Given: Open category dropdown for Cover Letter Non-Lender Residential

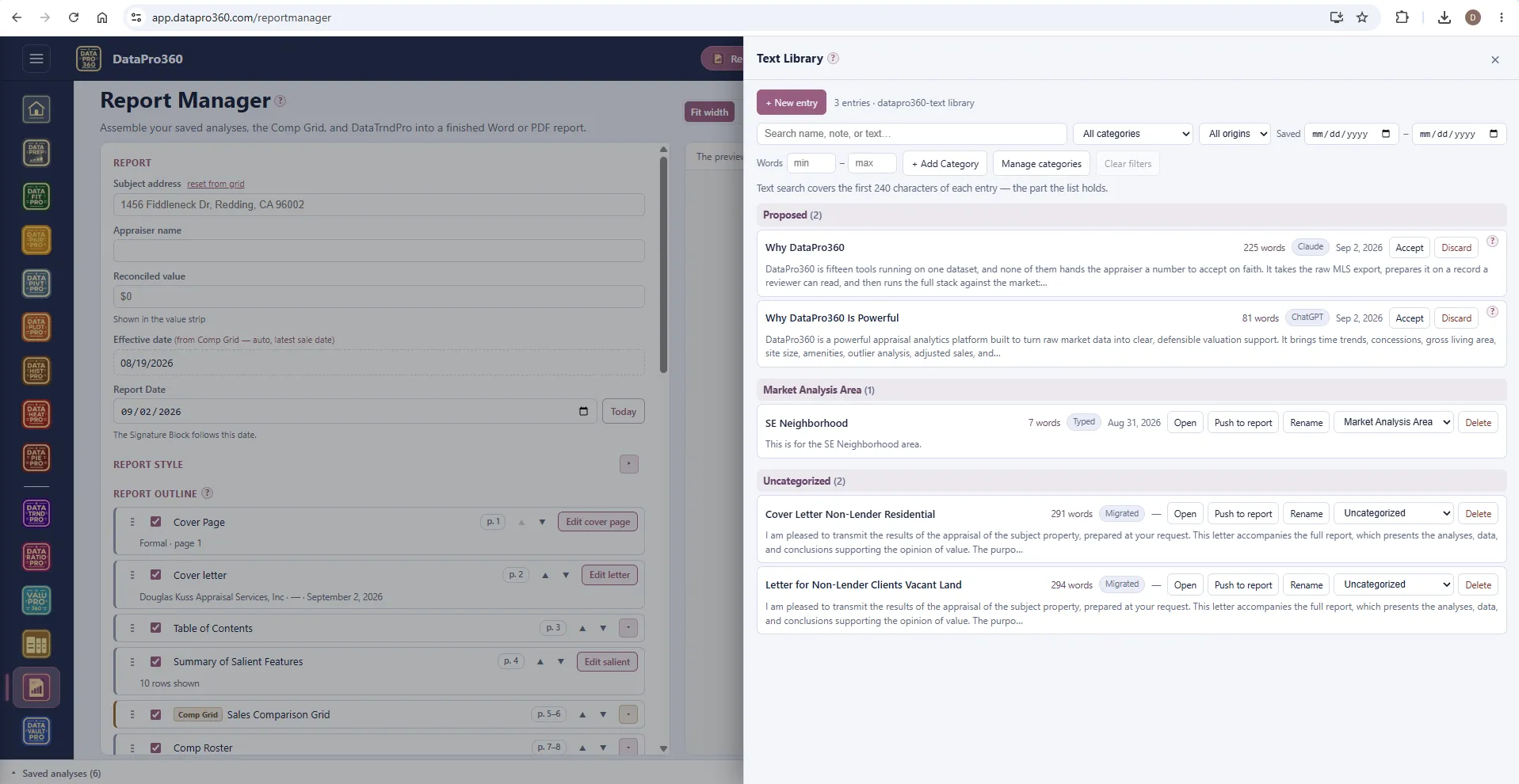Looking at the screenshot, I should pos(1394,513).
